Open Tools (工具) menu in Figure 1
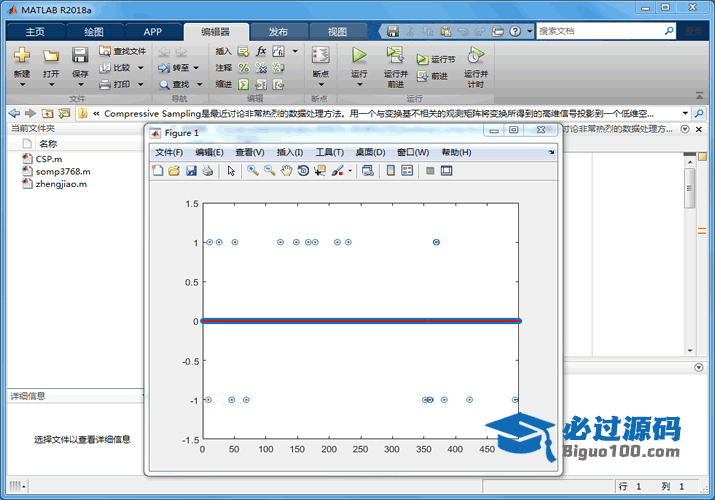 (x=330, y=152)
